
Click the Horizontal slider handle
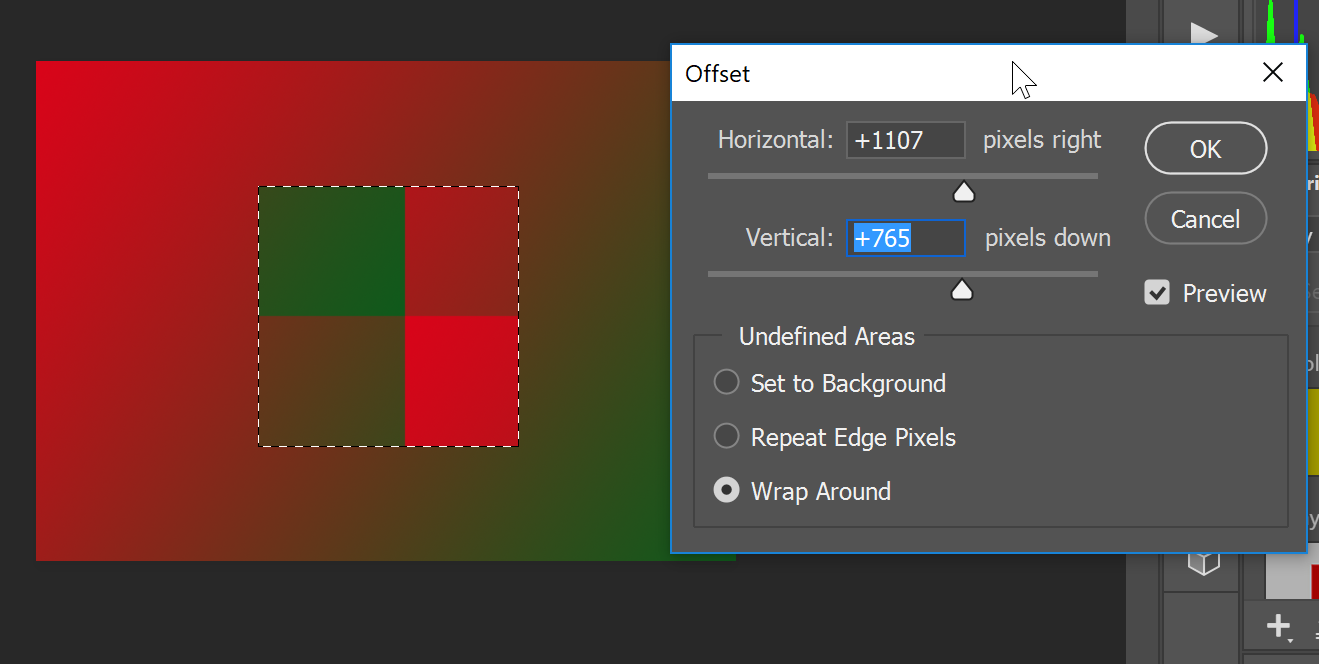pyautogui.click(x=963, y=191)
